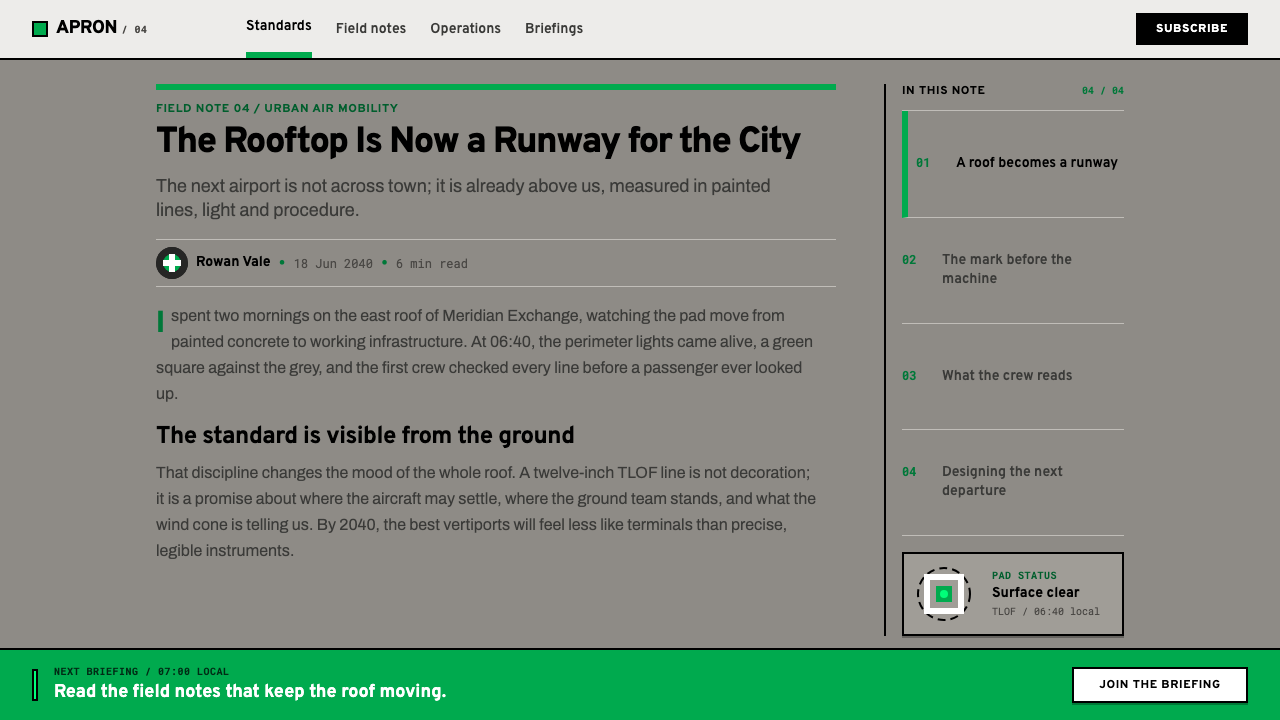Click the Field Note 04 / Urban Air Mobility label
This screenshot has height=720, width=1280.
277,108
